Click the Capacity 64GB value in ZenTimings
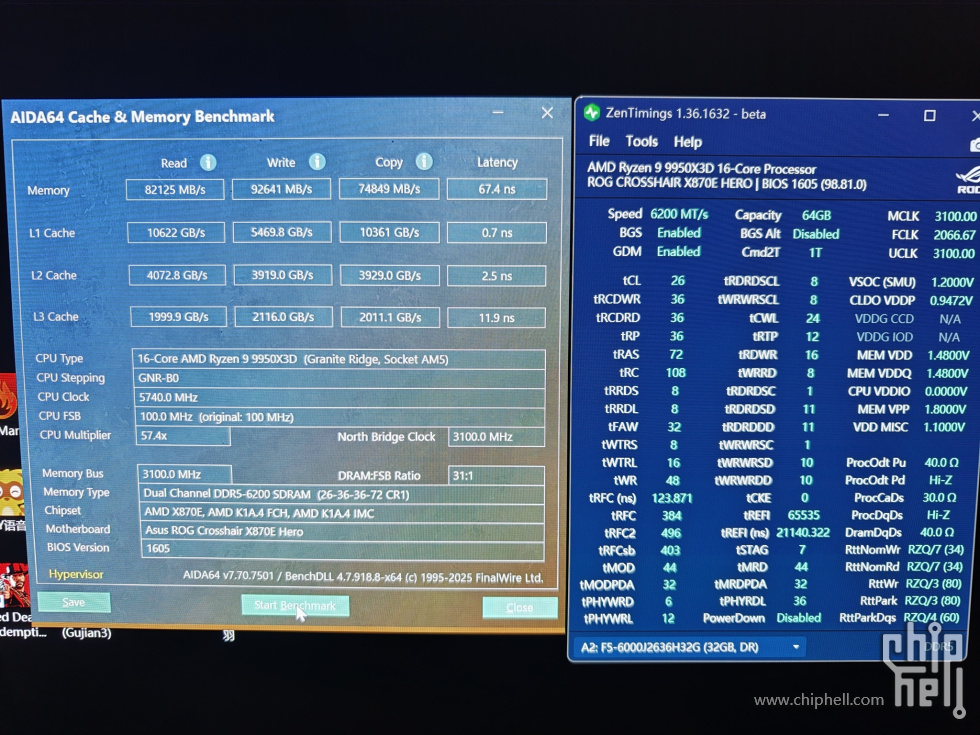 coord(816,216)
